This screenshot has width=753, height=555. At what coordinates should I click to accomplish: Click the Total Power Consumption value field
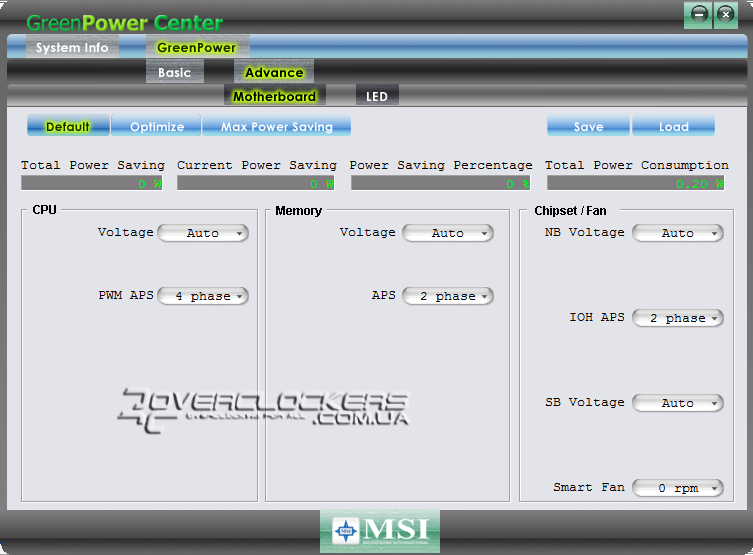(x=635, y=183)
